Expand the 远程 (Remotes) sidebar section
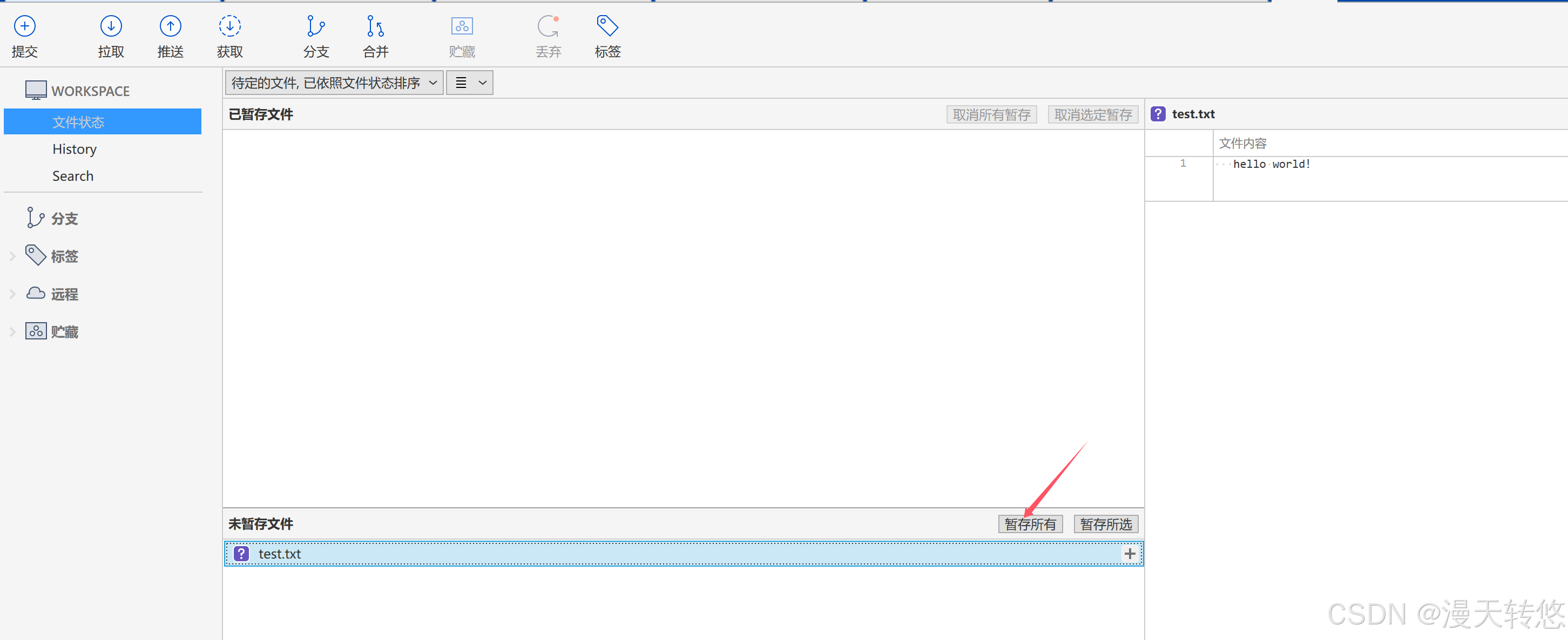This screenshot has width=1568, height=640. [13, 295]
